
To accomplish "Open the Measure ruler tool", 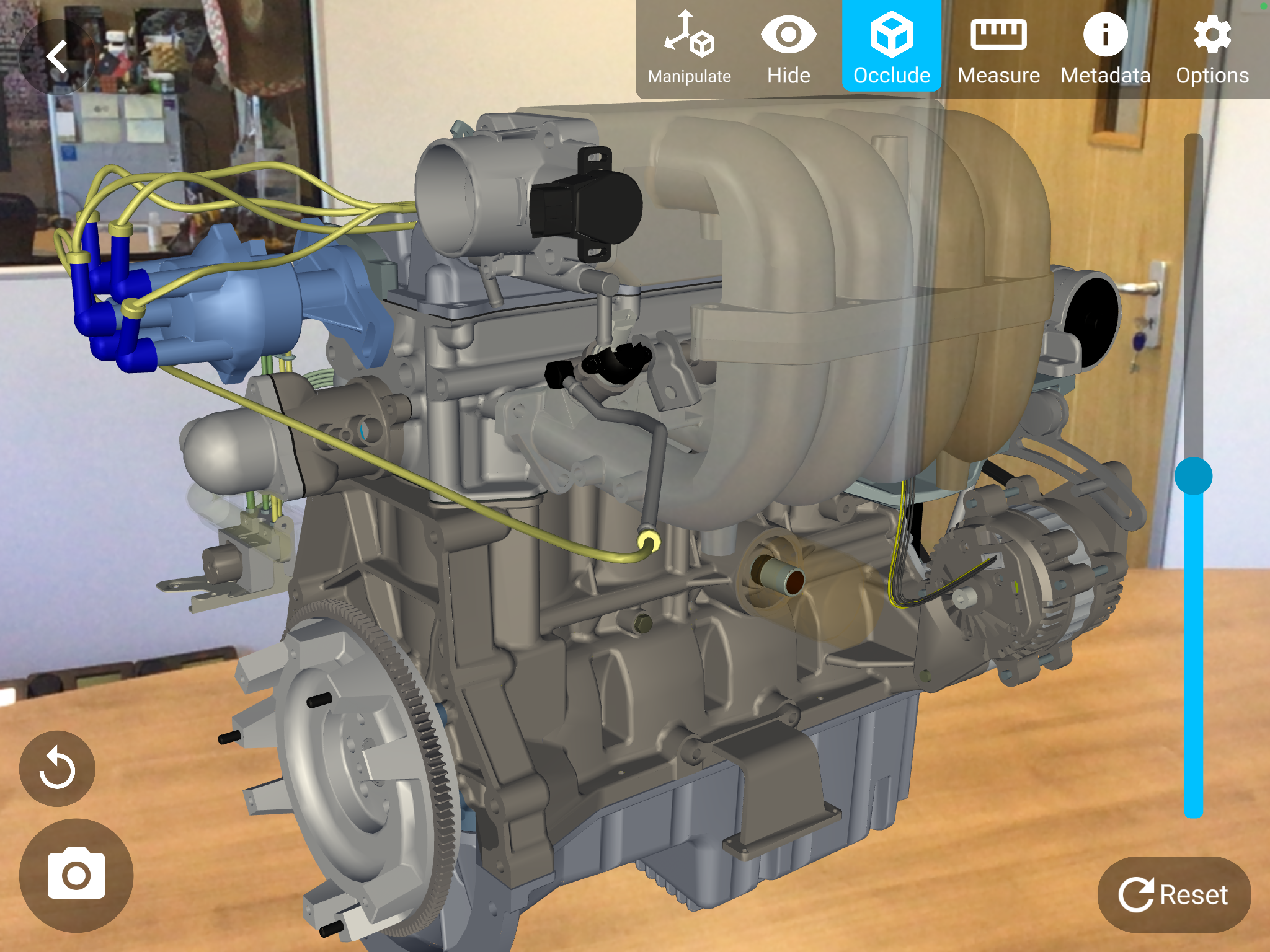I will (x=998, y=48).
